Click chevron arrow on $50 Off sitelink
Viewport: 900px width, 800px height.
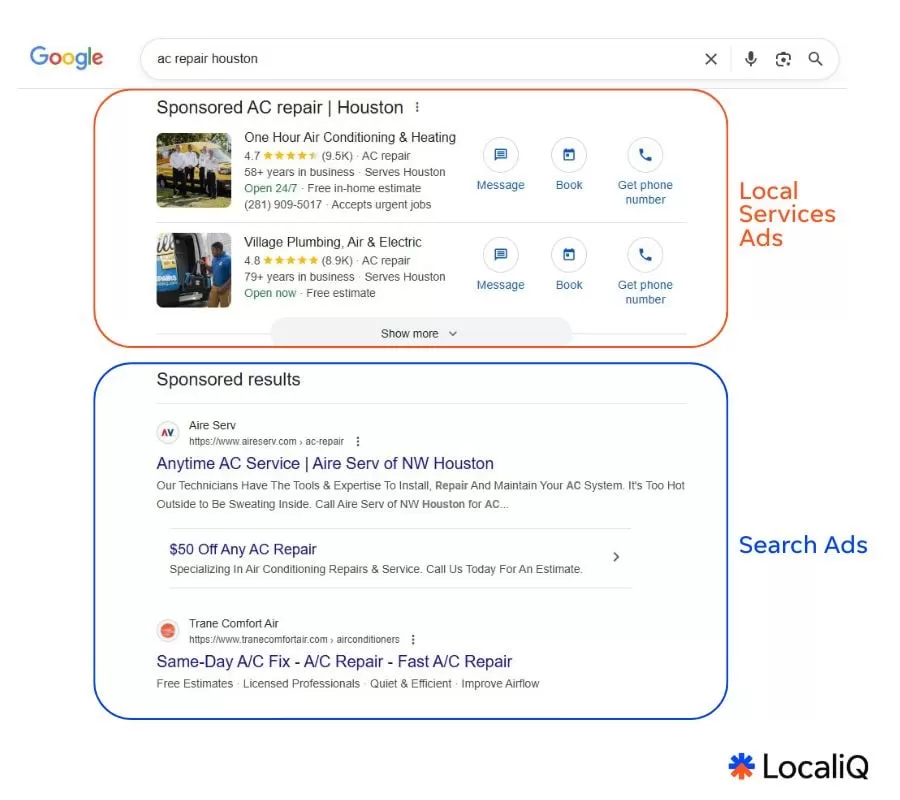pos(616,557)
